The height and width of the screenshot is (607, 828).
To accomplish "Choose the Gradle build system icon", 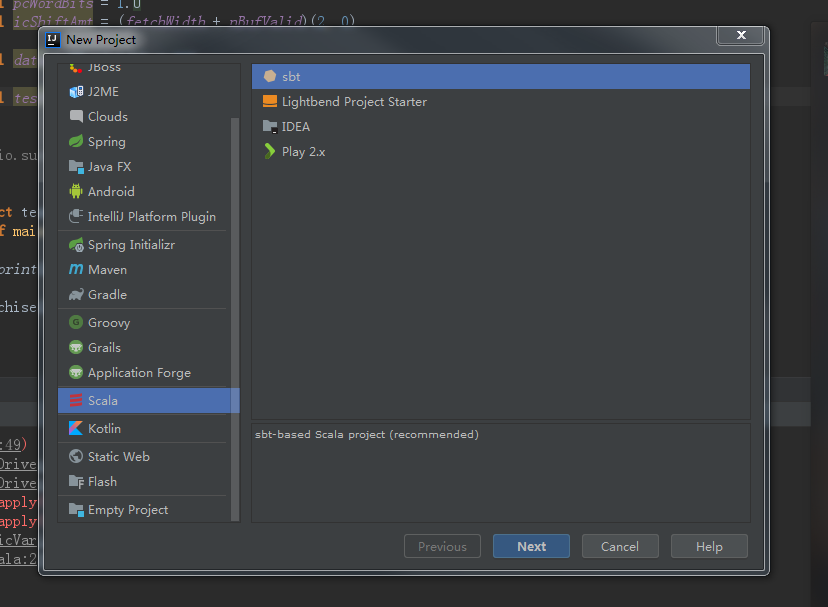I will [75, 294].
